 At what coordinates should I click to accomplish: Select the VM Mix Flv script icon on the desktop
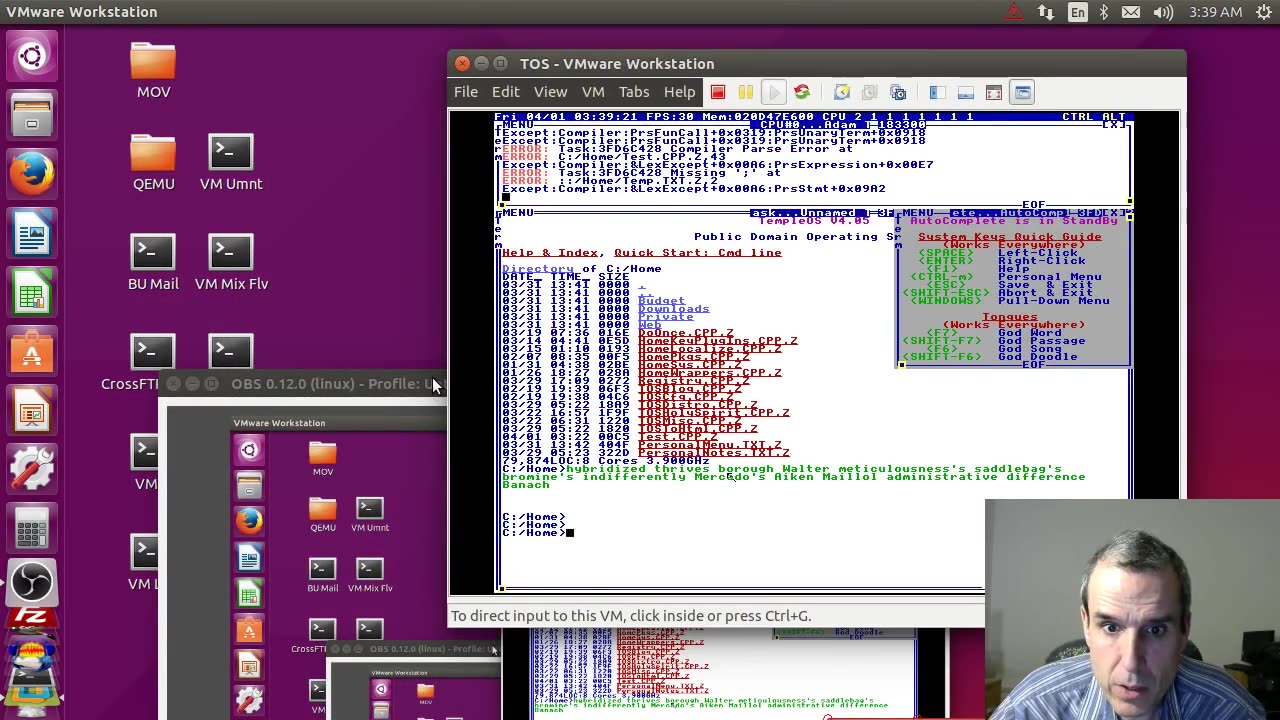tap(231, 264)
